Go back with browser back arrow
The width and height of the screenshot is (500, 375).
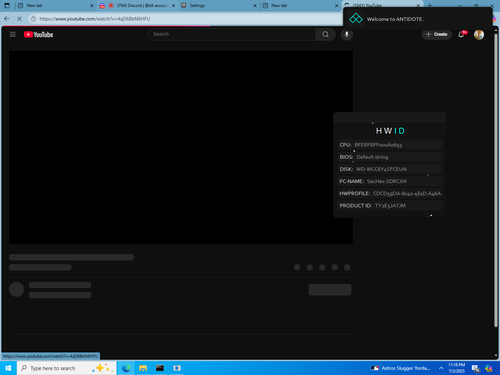[7, 19]
